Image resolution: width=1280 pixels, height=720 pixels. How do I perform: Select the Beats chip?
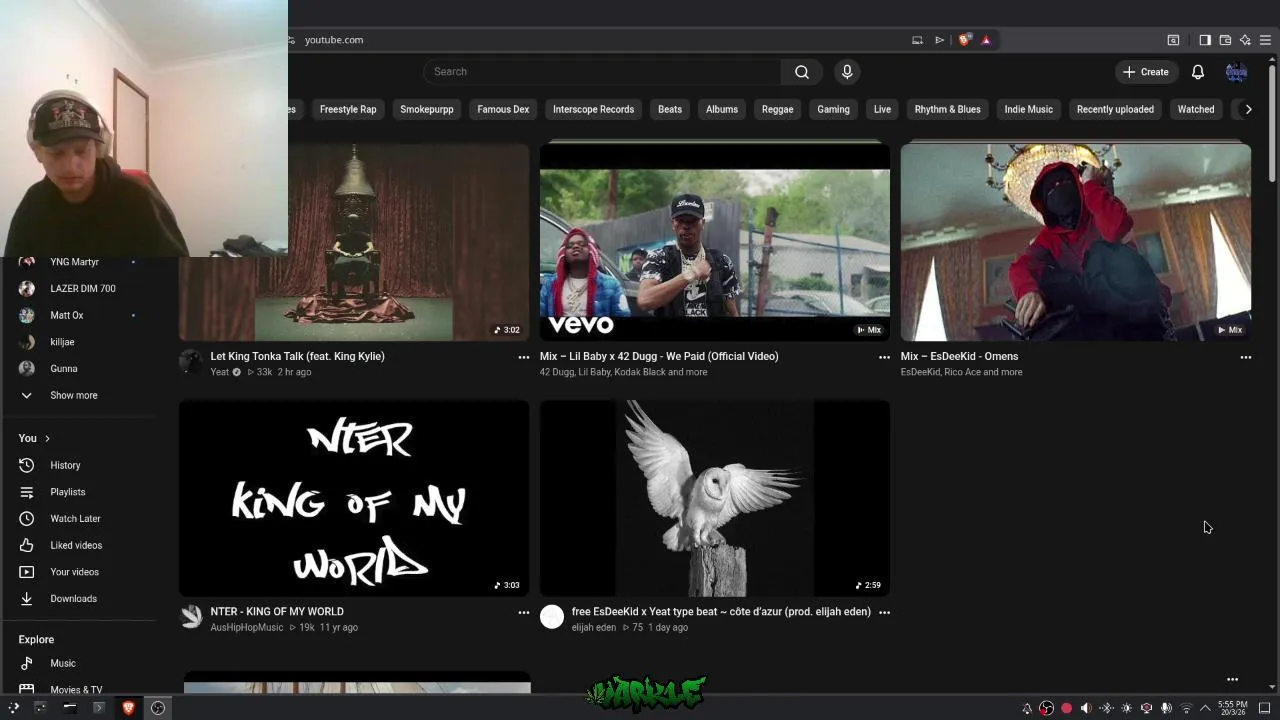(670, 109)
